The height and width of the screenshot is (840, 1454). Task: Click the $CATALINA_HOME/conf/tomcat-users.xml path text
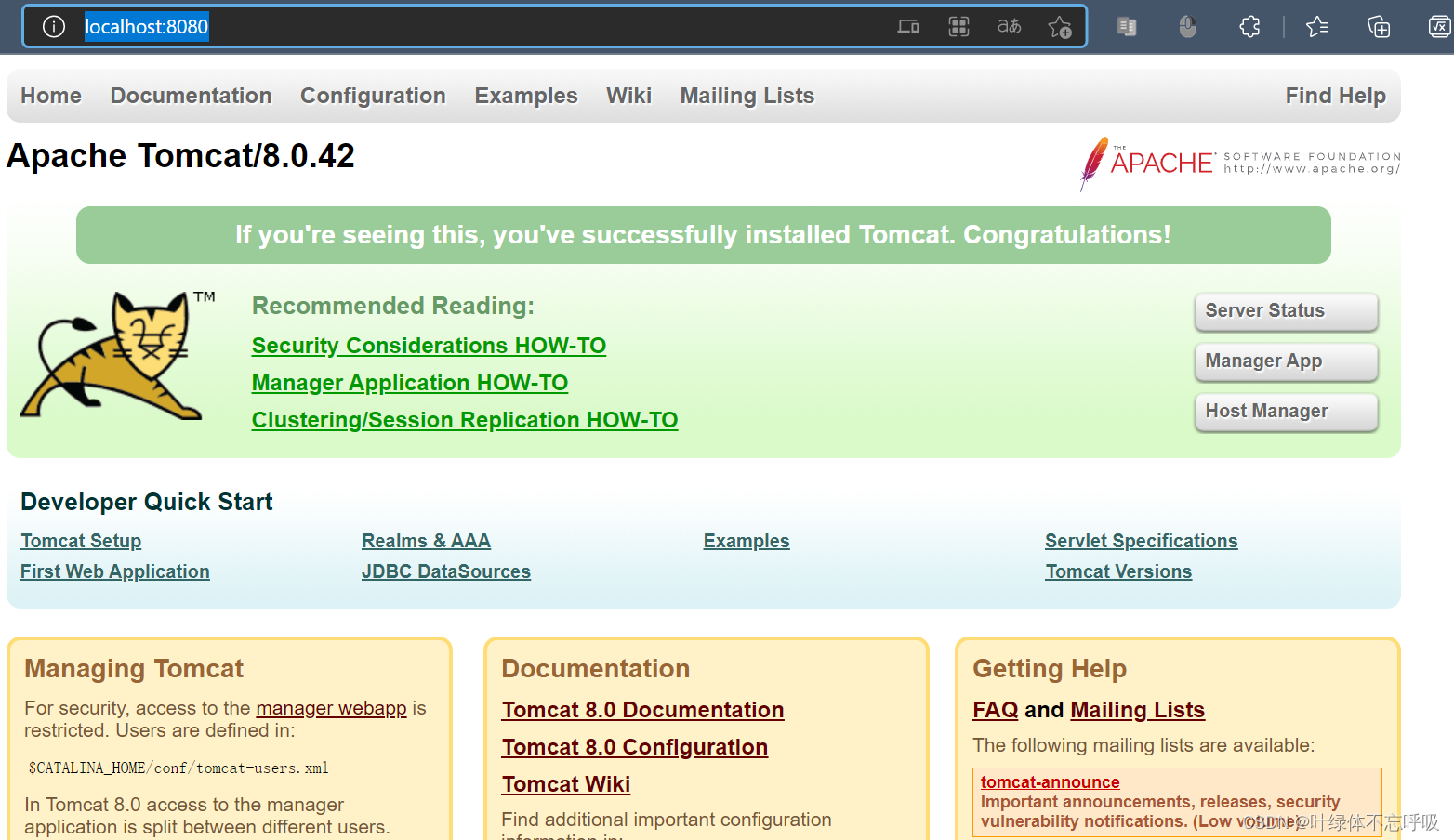[x=178, y=768]
